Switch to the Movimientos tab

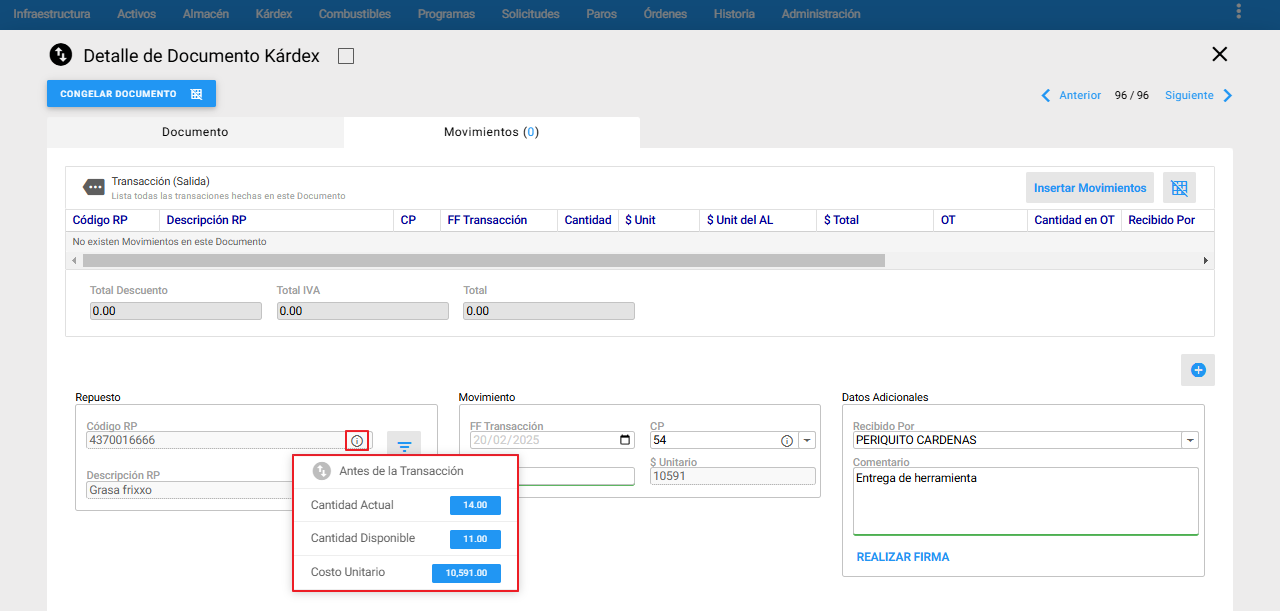[x=491, y=132]
